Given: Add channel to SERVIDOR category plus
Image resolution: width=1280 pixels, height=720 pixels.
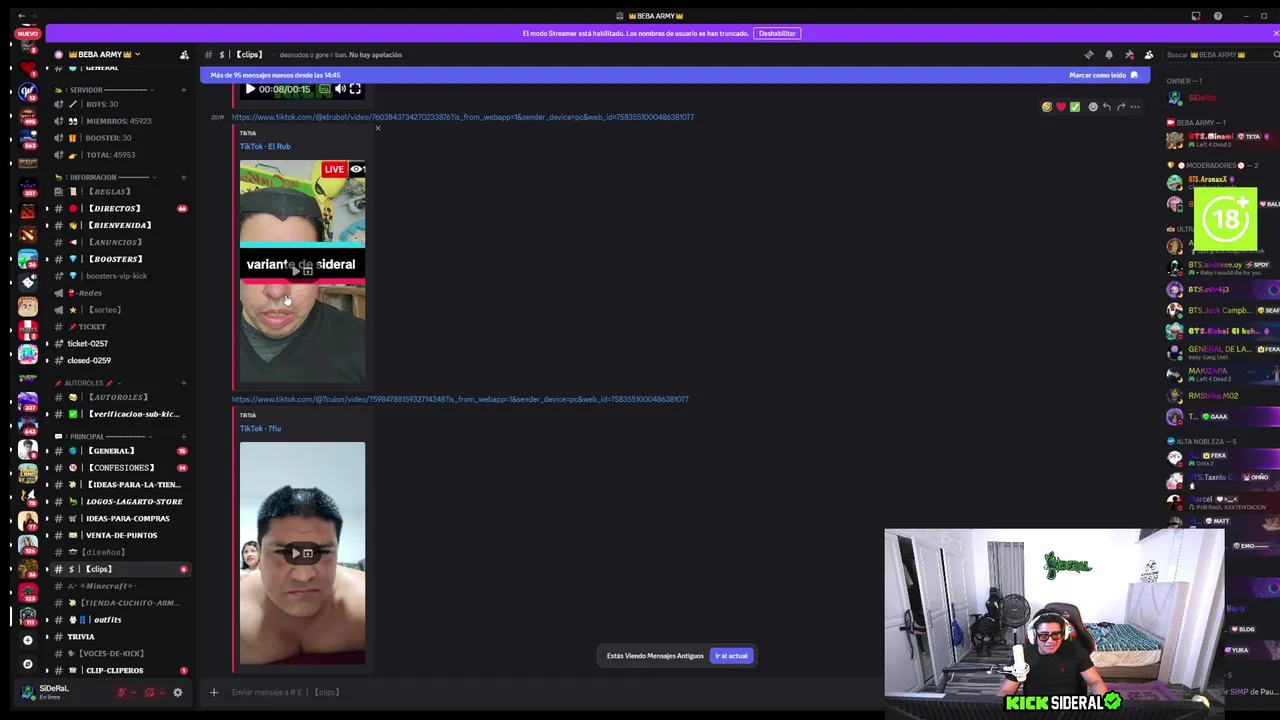Looking at the screenshot, I should pos(183,90).
